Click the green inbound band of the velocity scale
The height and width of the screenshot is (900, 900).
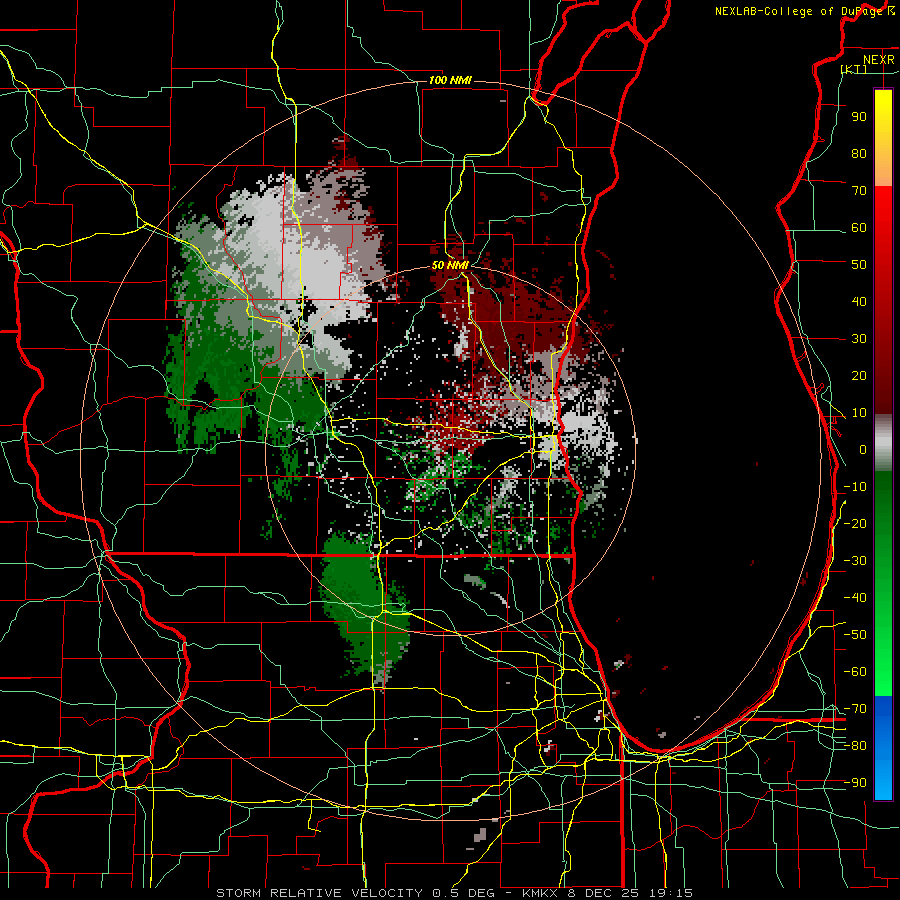(883, 583)
